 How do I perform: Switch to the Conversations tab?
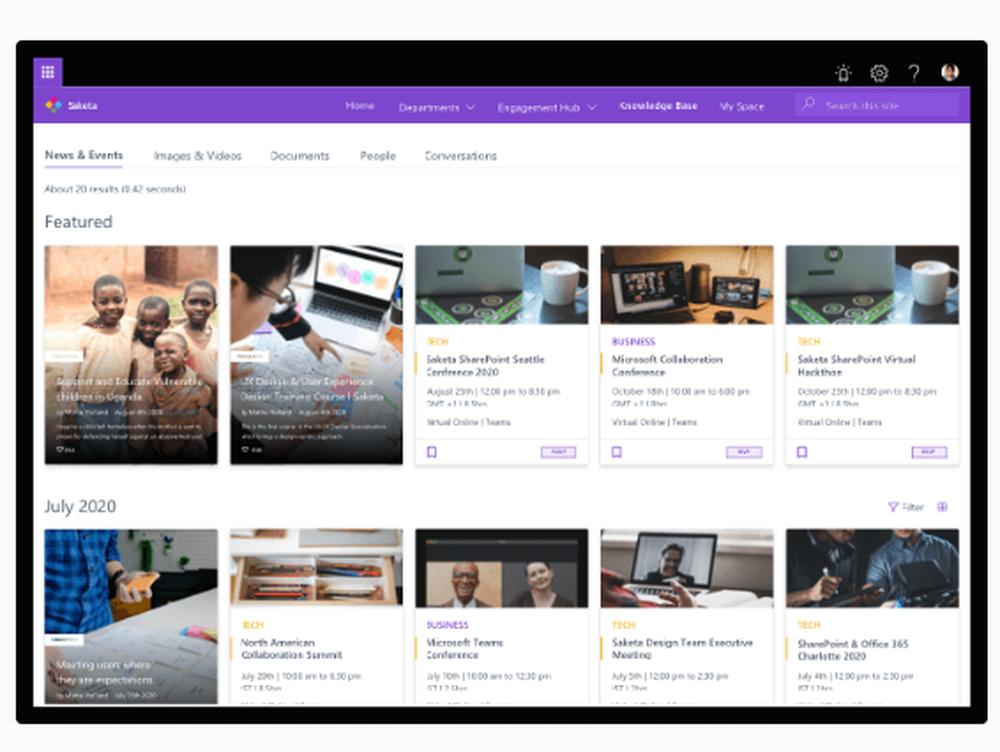click(x=460, y=156)
